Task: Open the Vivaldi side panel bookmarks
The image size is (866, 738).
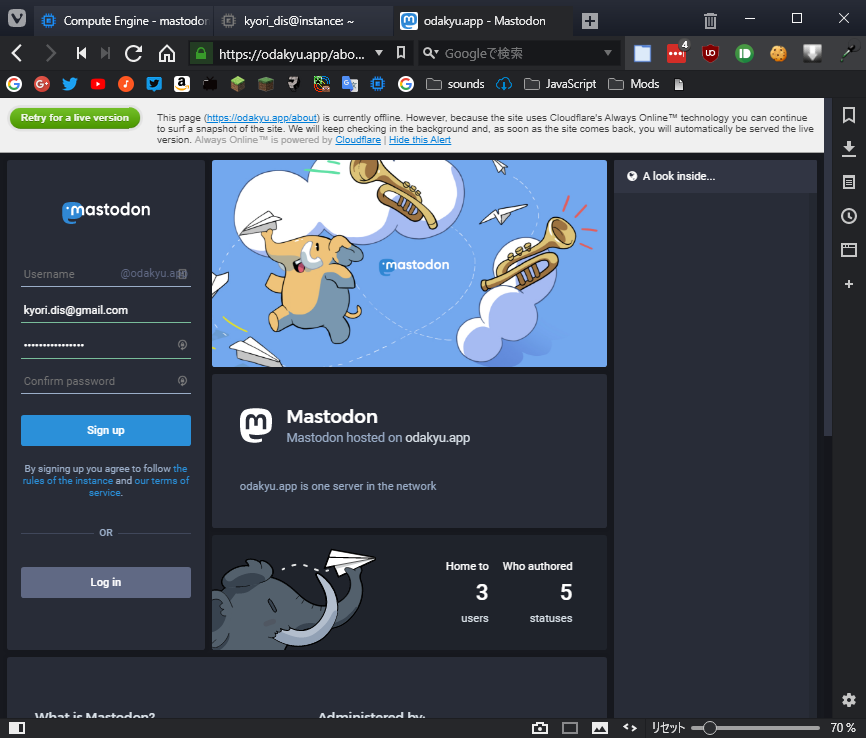Action: (849, 115)
